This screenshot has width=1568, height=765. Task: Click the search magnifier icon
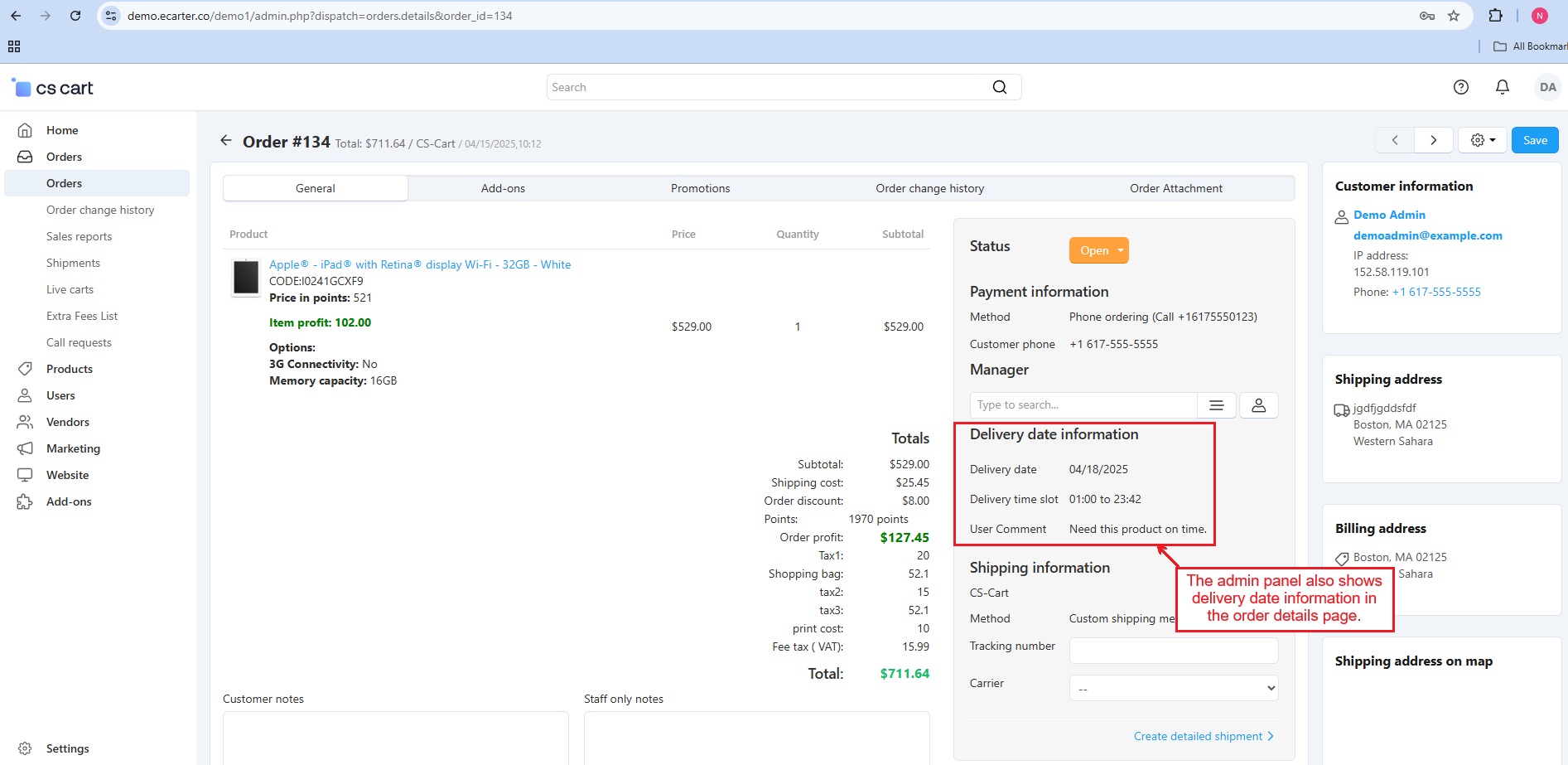pos(1000,87)
